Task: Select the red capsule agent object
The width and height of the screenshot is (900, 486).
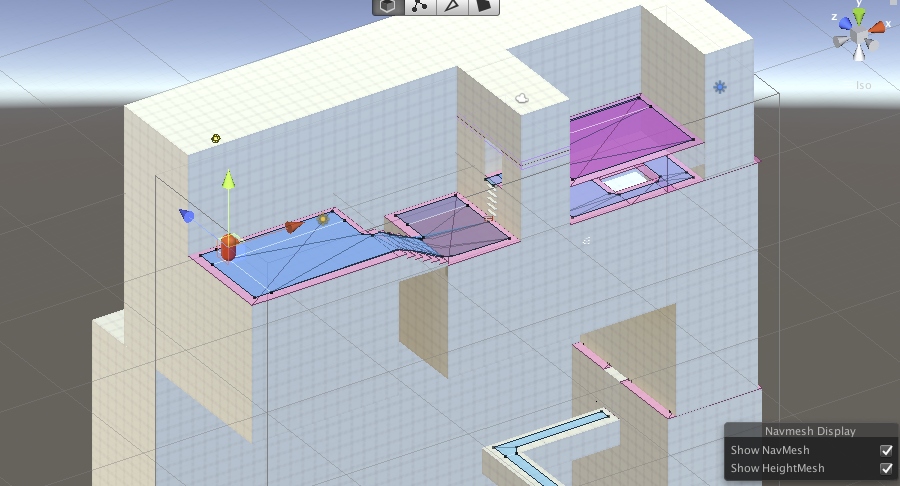Action: click(228, 248)
